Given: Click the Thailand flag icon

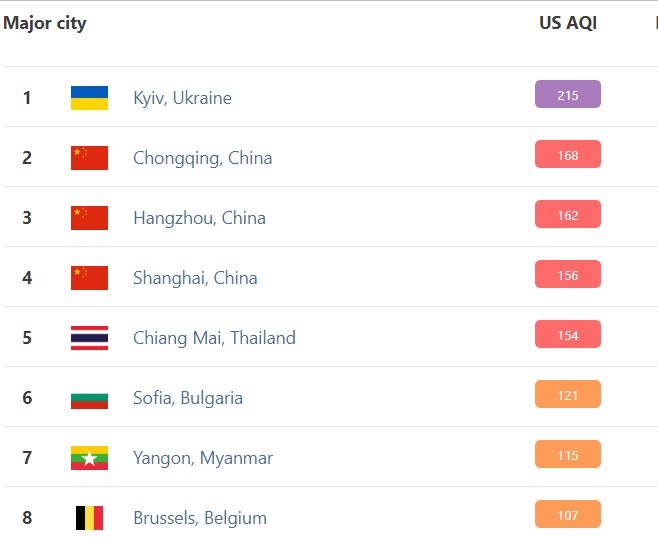Looking at the screenshot, I should [89, 338].
